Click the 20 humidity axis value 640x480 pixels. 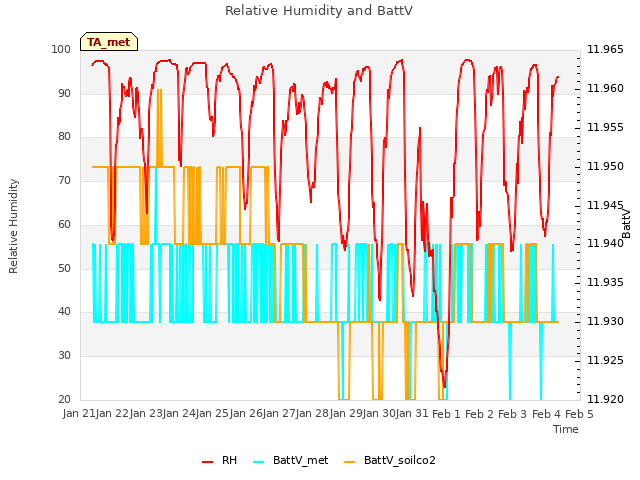tap(64, 399)
